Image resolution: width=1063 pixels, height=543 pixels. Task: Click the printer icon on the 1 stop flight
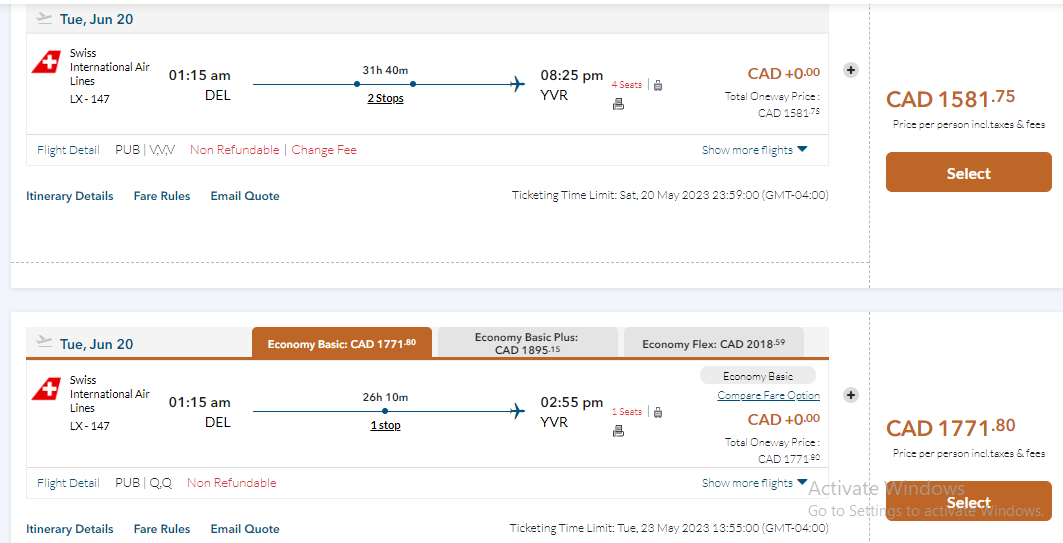618,431
